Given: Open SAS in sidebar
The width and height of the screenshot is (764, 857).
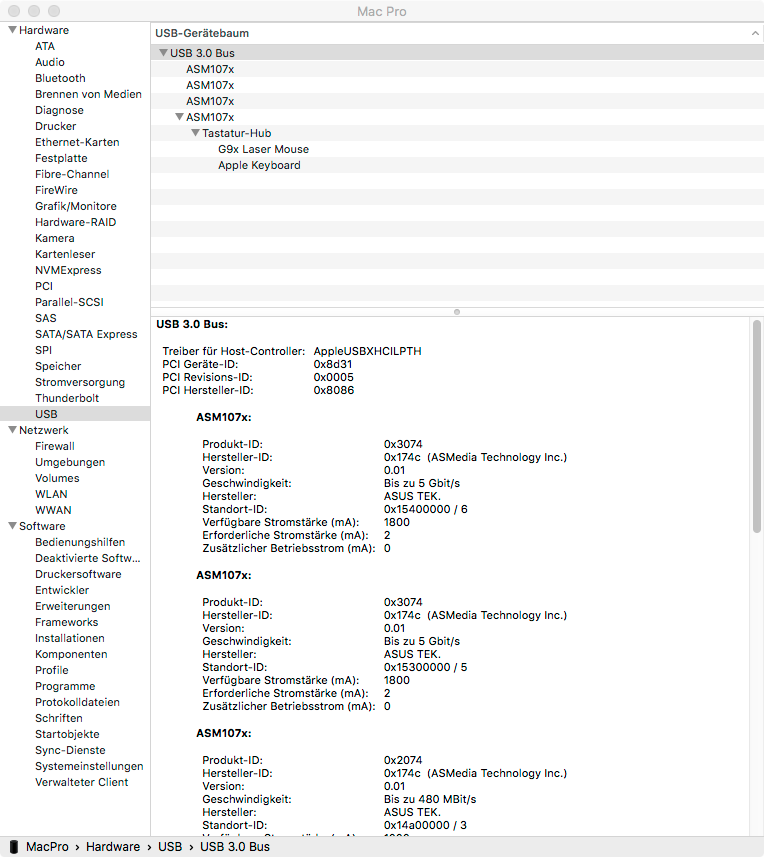Looking at the screenshot, I should (x=46, y=318).
